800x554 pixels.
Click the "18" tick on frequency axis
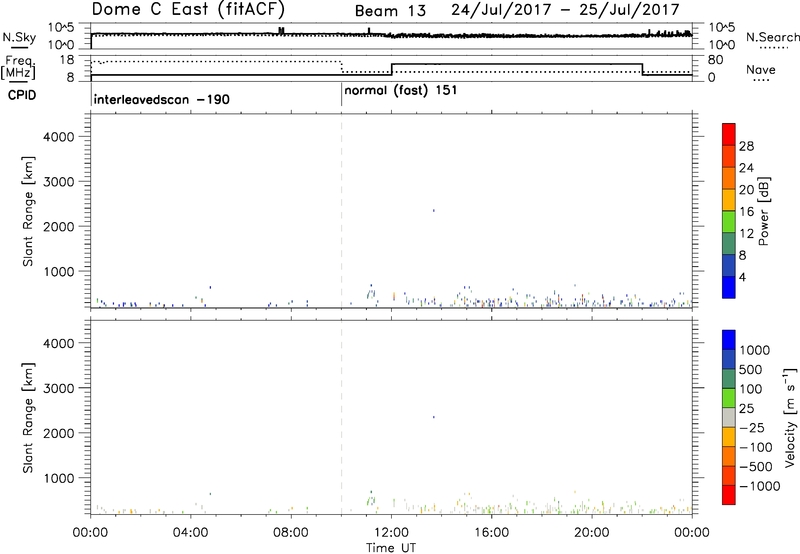pos(67,60)
